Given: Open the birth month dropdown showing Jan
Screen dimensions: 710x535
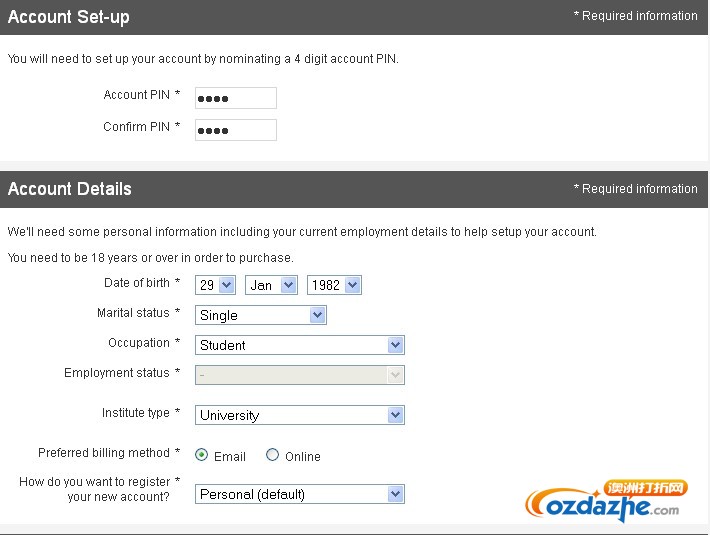Looking at the screenshot, I should [271, 285].
